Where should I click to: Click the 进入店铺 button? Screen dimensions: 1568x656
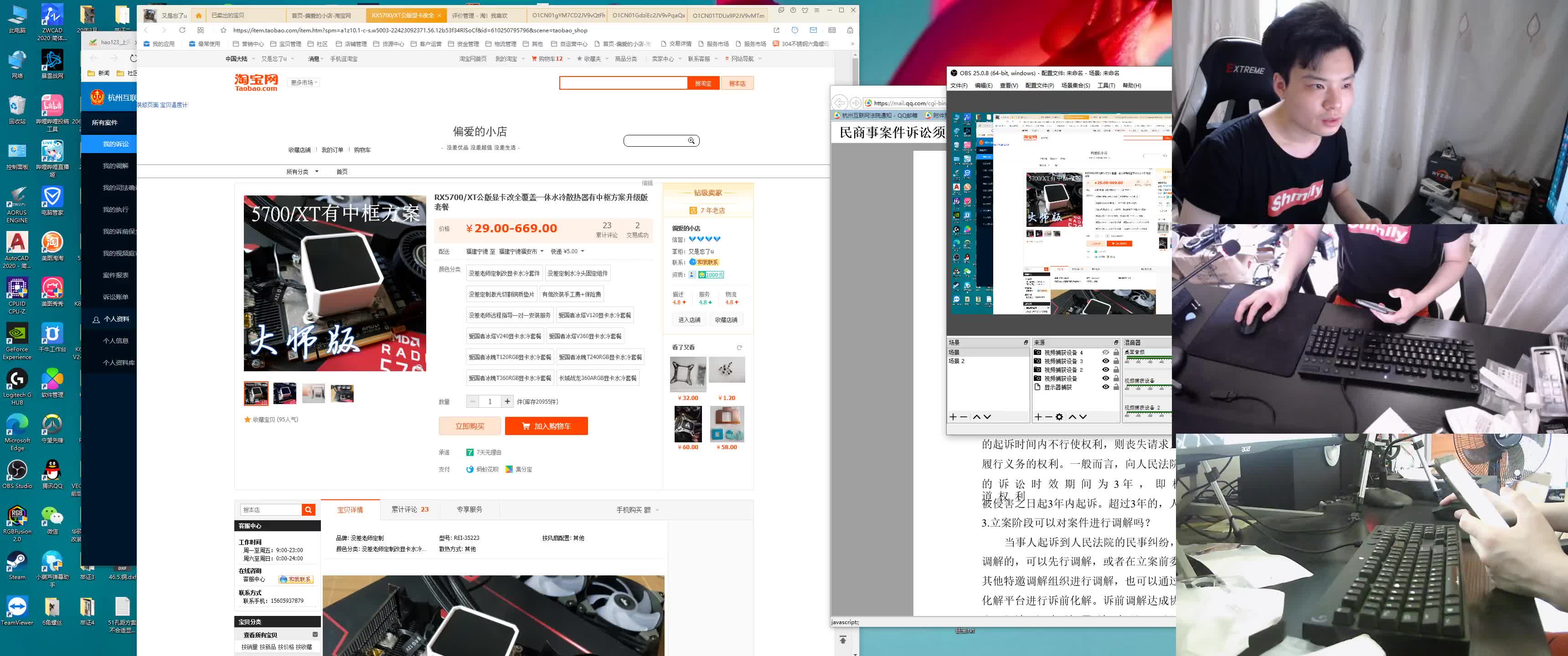tap(689, 319)
